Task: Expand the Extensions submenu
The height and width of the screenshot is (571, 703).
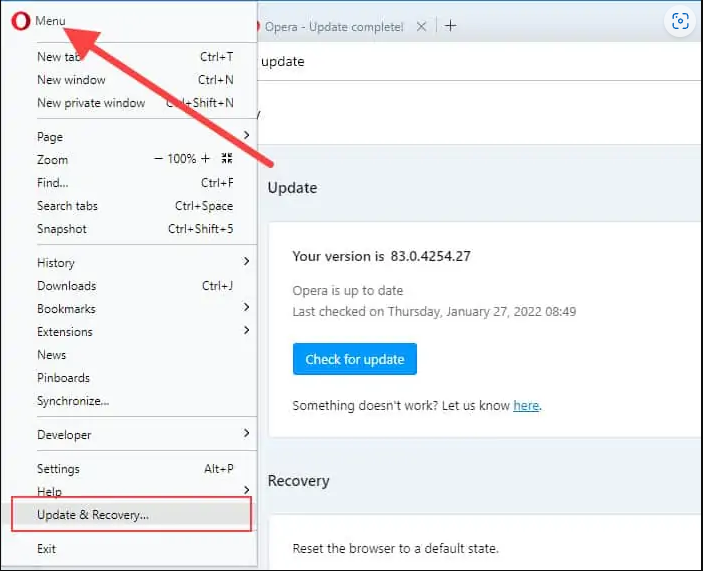Action: [143, 332]
